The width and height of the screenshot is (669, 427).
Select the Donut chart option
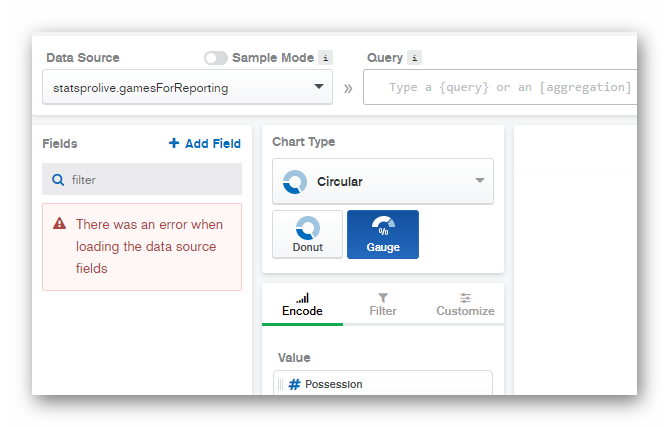pyautogui.click(x=307, y=234)
